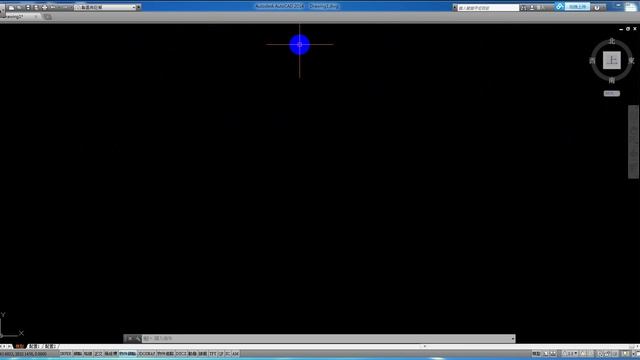Toggle QP quick properties in status bar

point(221,354)
